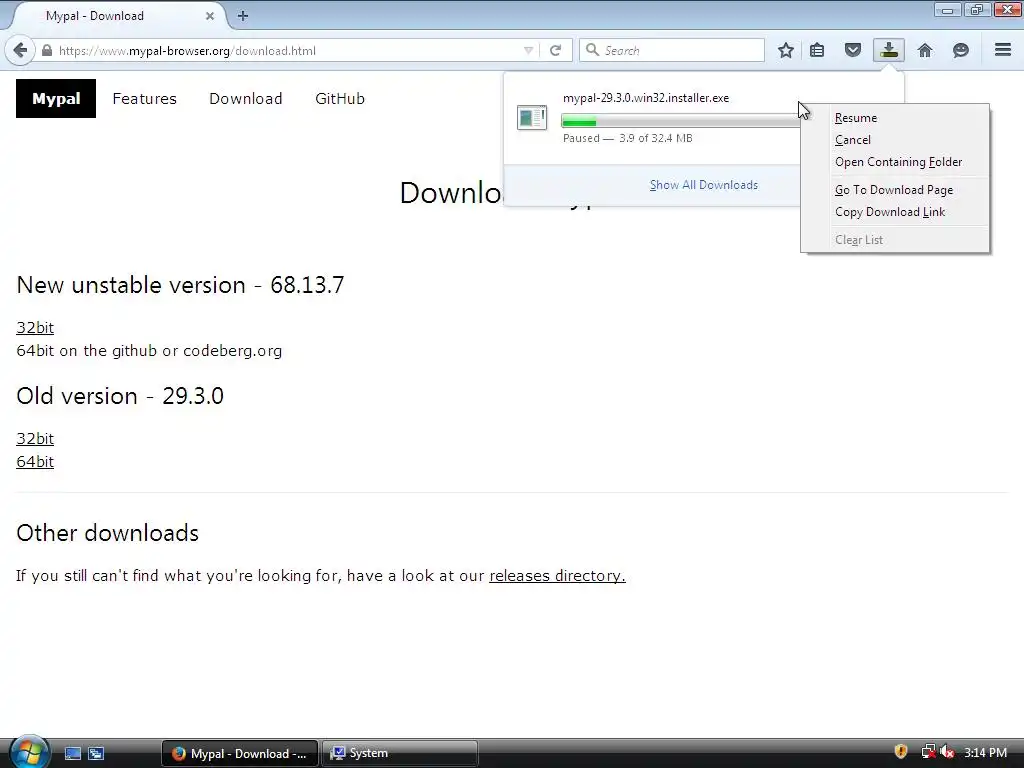Image resolution: width=1024 pixels, height=768 pixels.
Task: Download 32bit of unstable version 68.13.7
Action: click(x=35, y=327)
